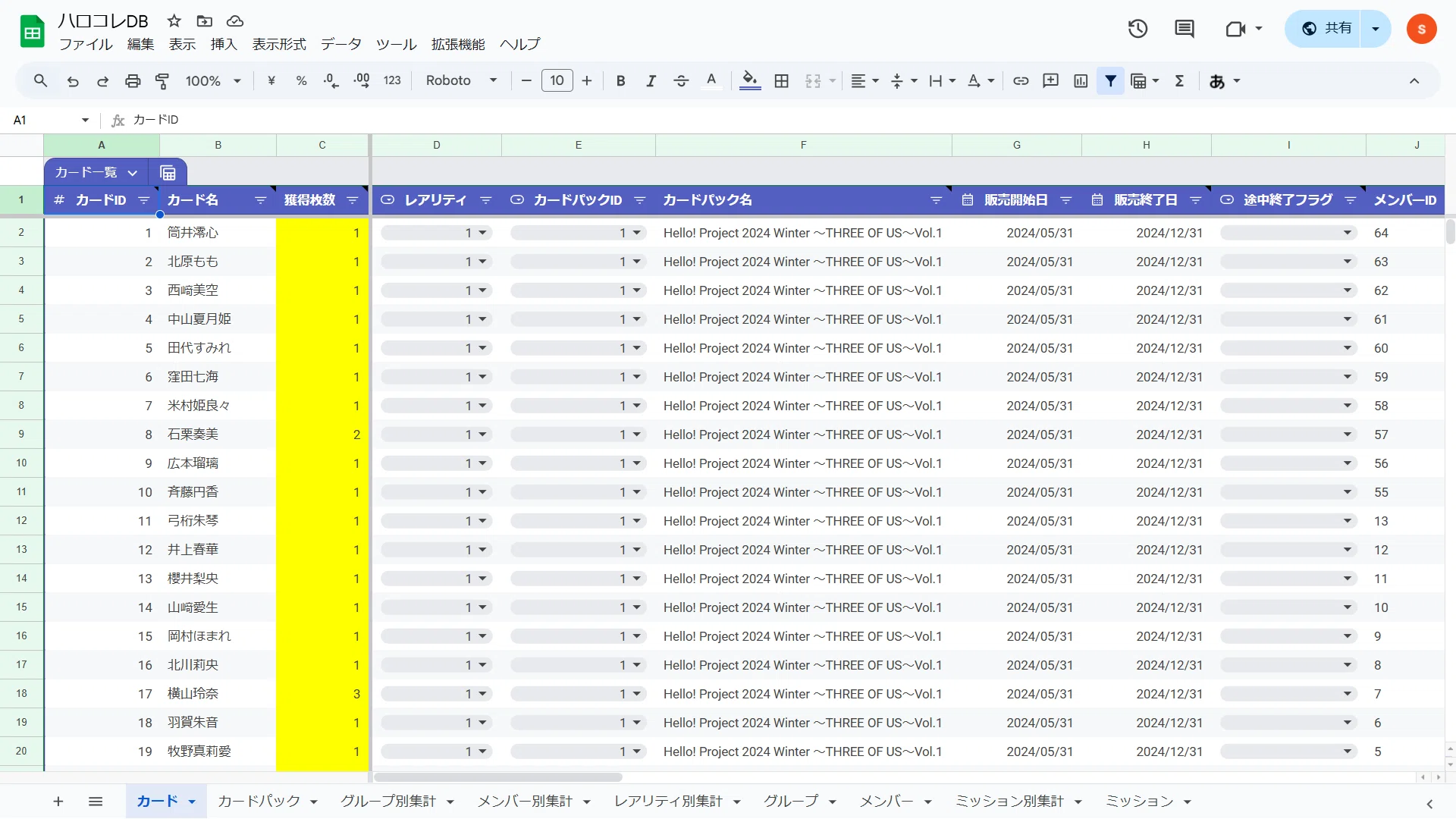Decrease the font size

(x=526, y=80)
